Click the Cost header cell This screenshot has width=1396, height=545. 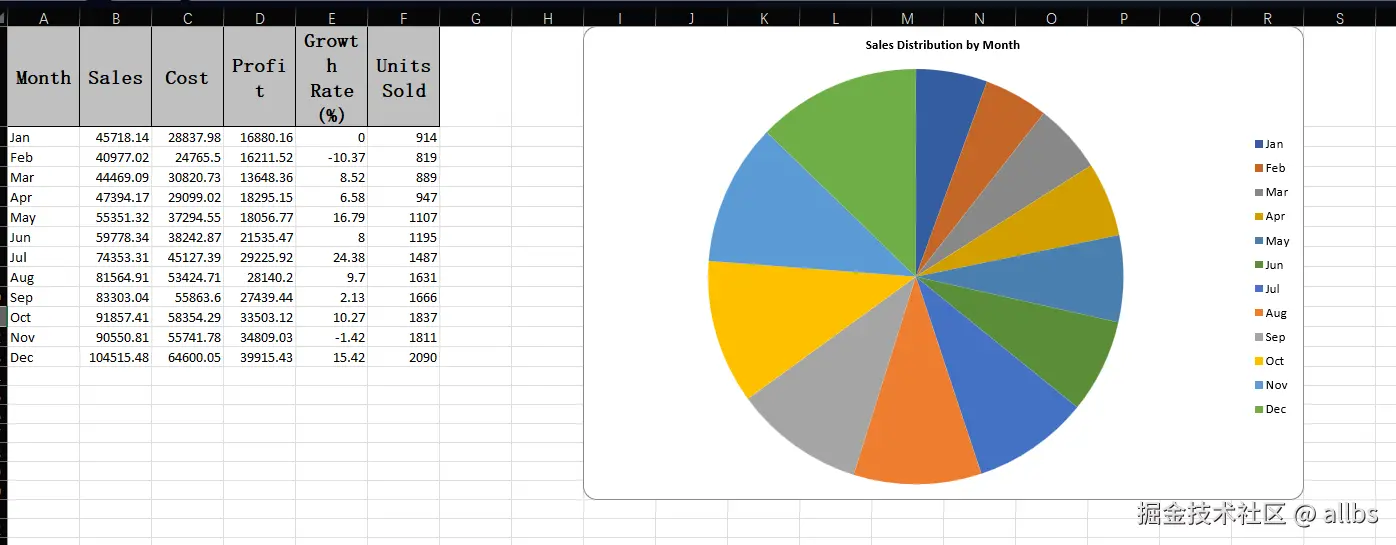pos(187,77)
